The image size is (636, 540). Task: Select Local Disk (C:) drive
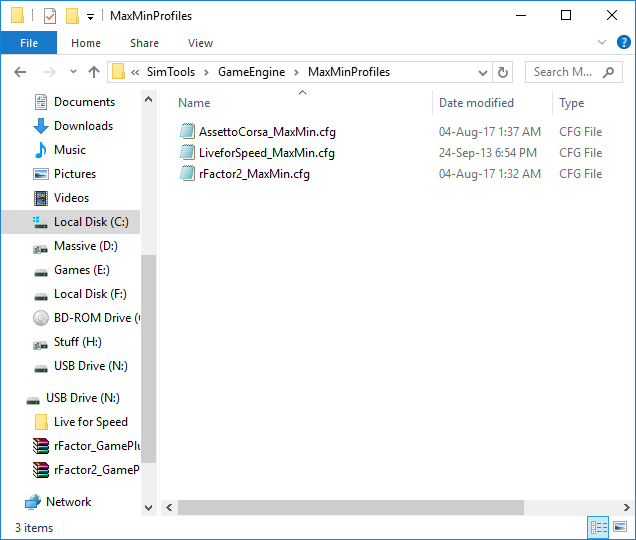coord(71,222)
